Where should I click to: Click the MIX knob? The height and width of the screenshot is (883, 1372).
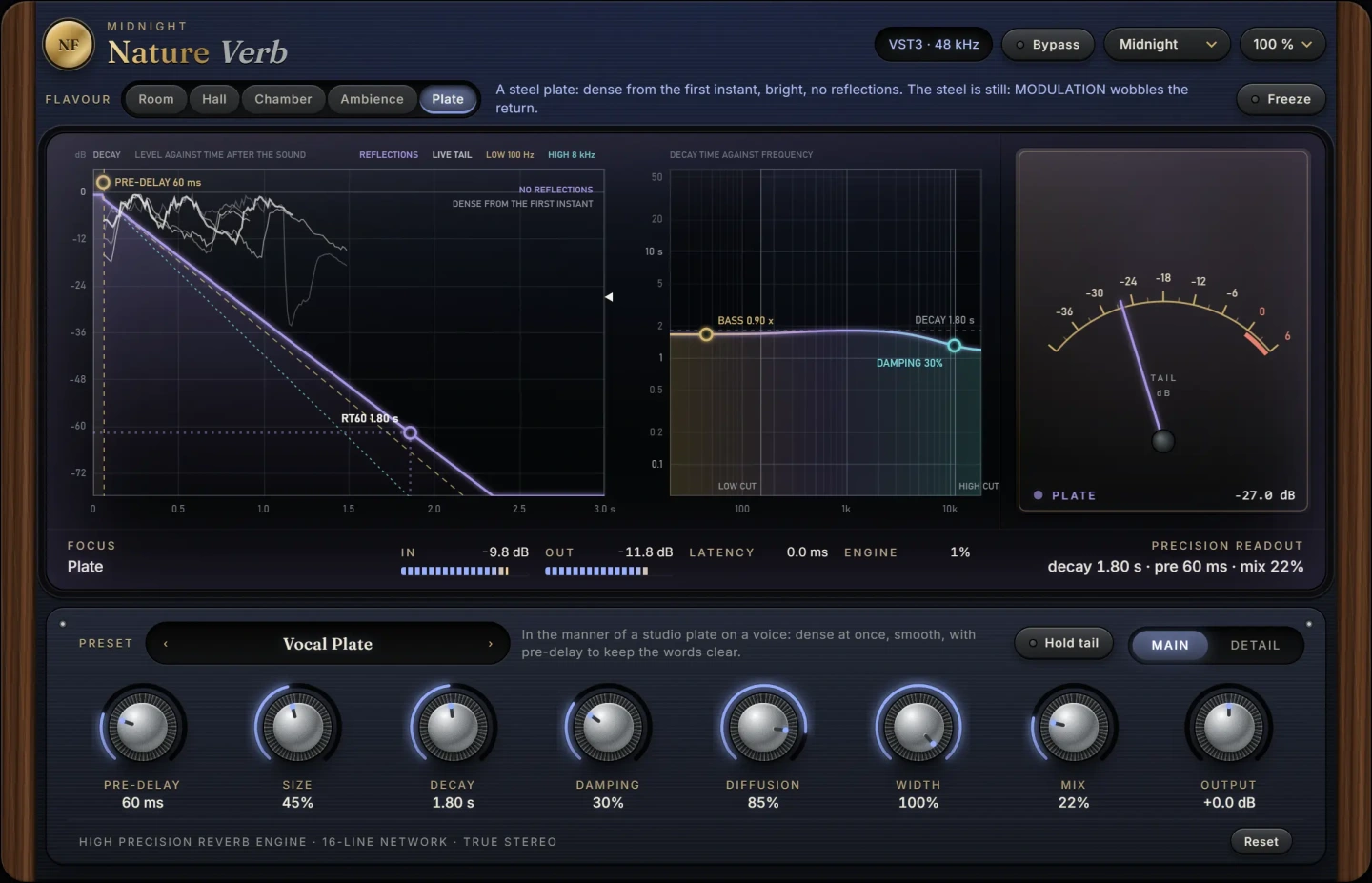tap(1074, 728)
